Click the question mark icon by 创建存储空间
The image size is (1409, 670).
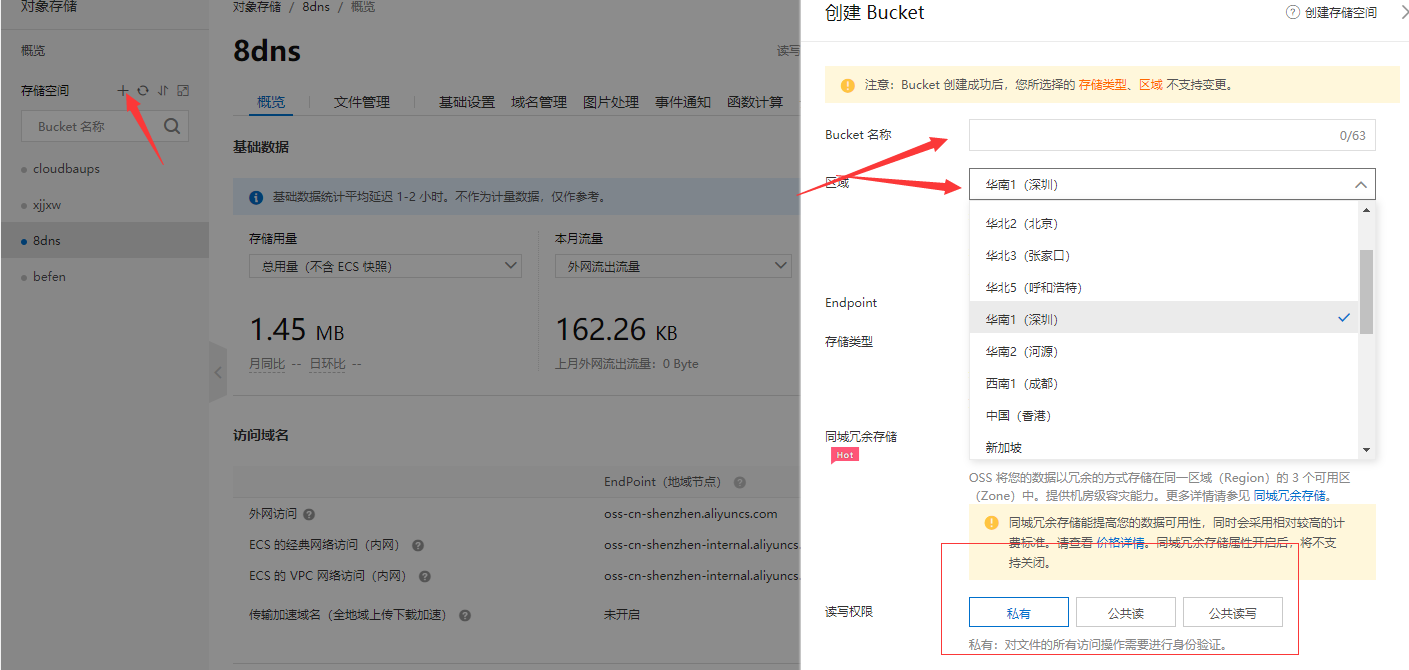(x=1293, y=13)
